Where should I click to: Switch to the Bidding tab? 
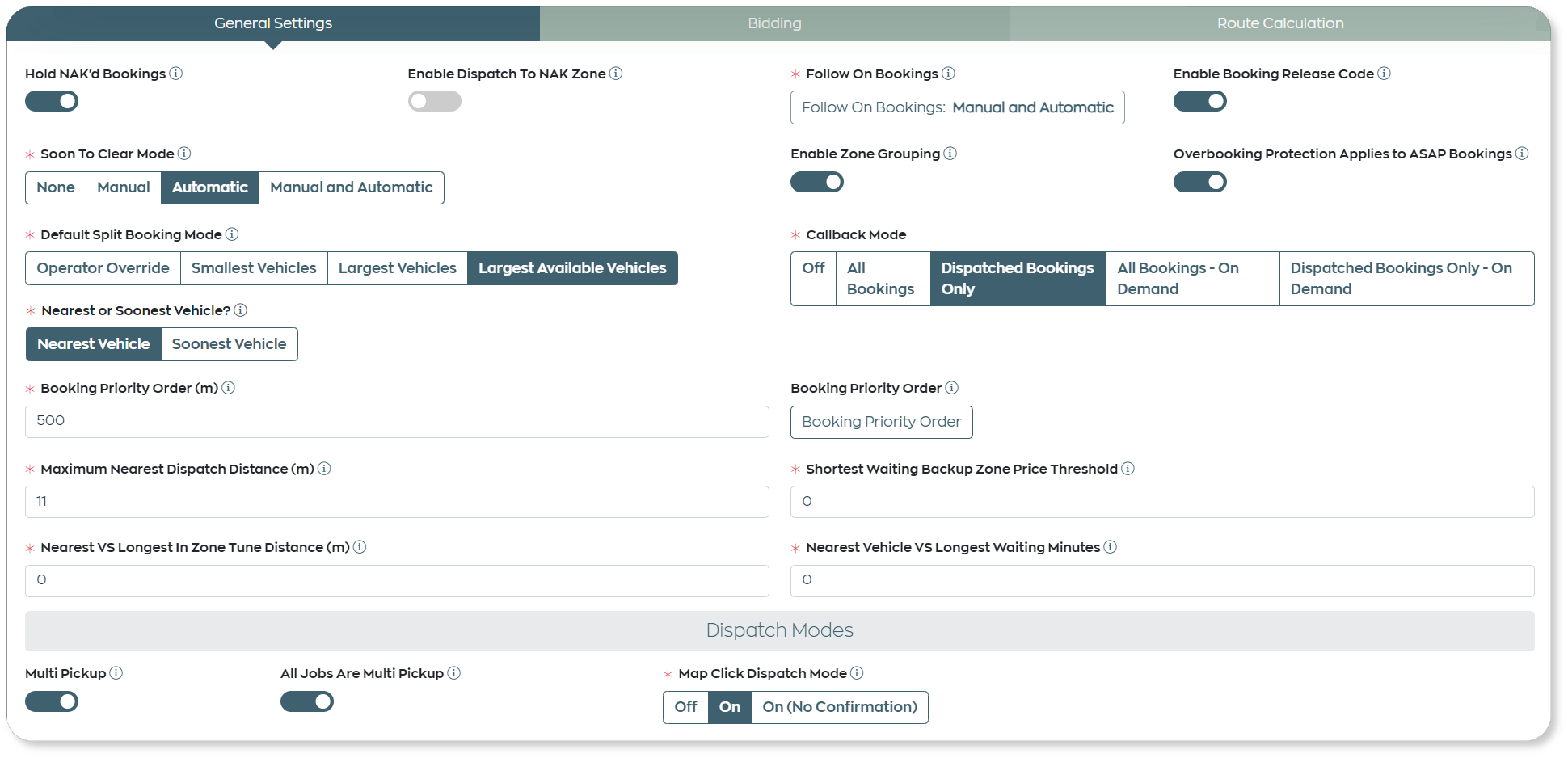pos(773,23)
